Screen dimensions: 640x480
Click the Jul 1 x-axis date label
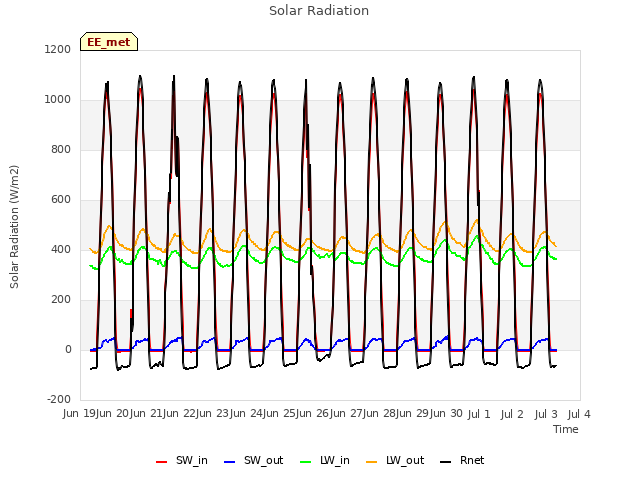[x=479, y=414]
